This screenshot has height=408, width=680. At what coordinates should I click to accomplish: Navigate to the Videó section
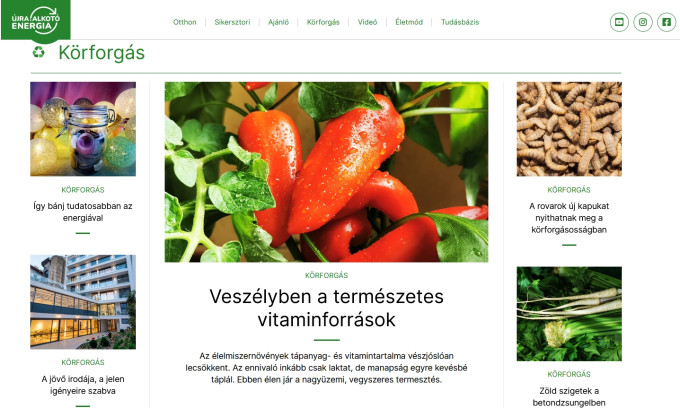pyautogui.click(x=367, y=22)
